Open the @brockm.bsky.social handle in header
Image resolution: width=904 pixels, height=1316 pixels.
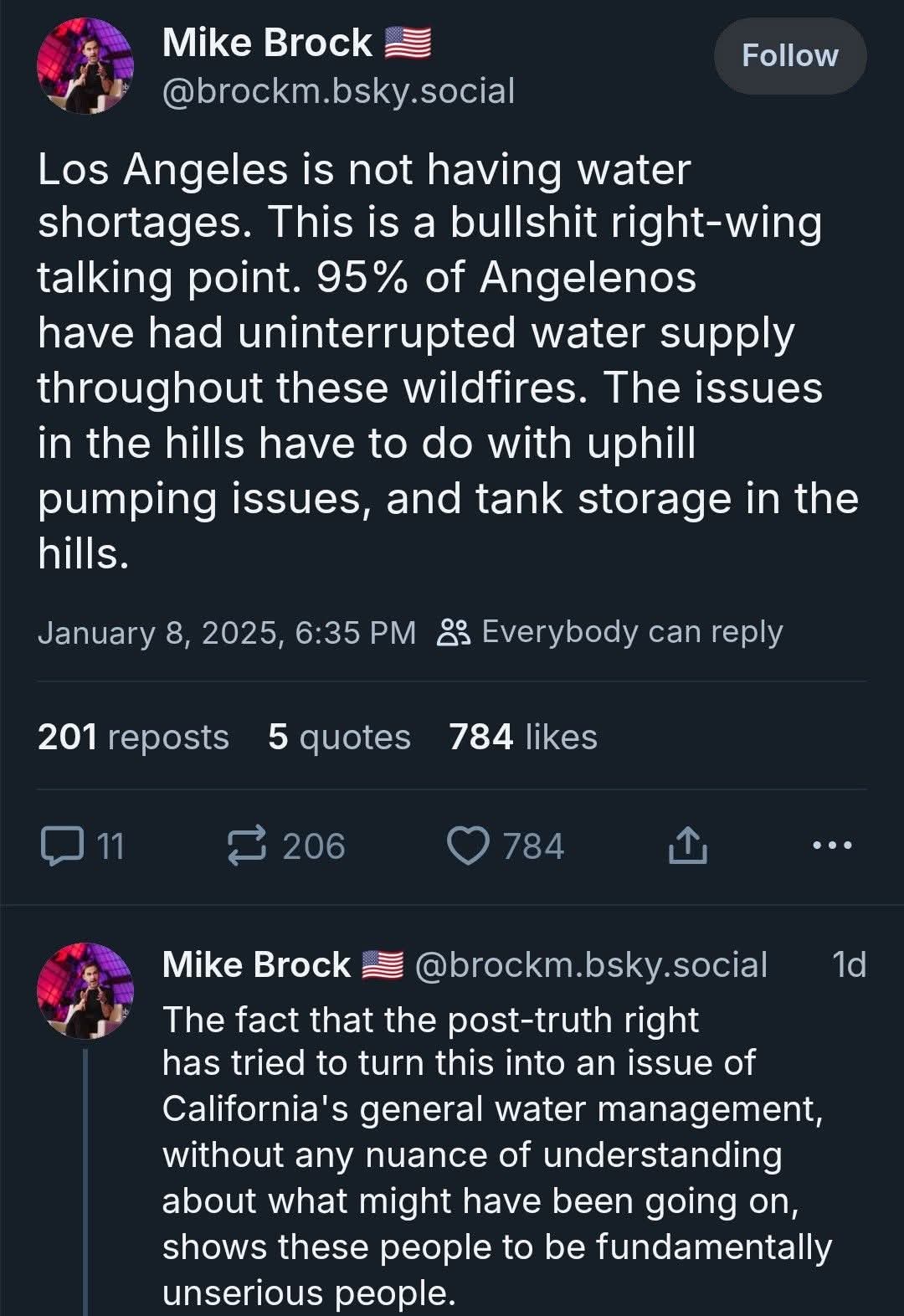point(338,91)
